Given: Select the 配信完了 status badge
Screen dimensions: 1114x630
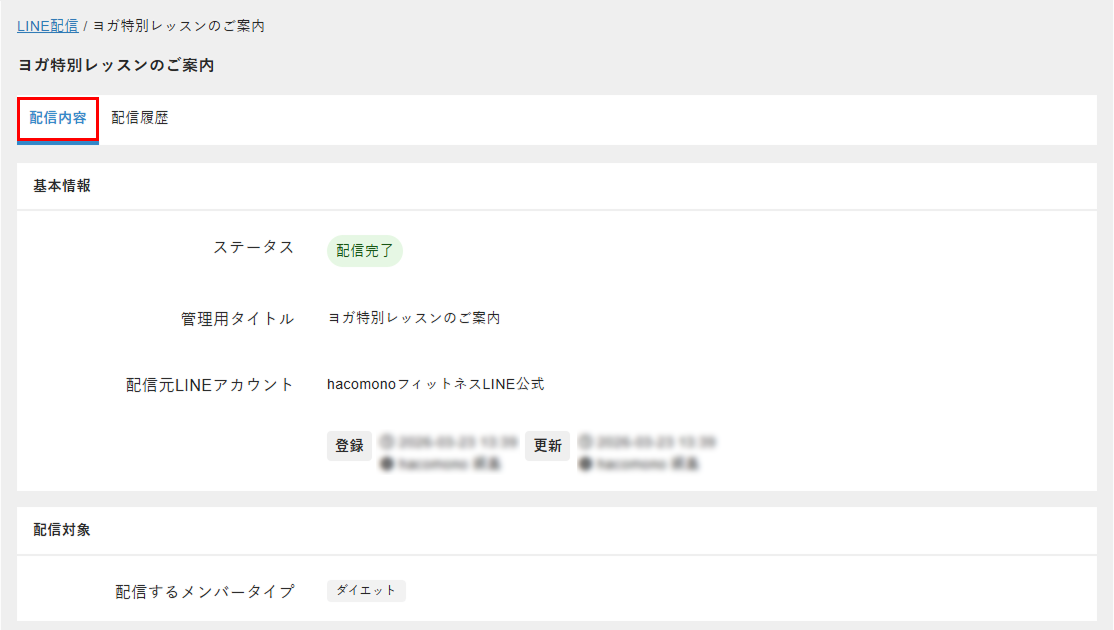Looking at the screenshot, I should pos(364,250).
